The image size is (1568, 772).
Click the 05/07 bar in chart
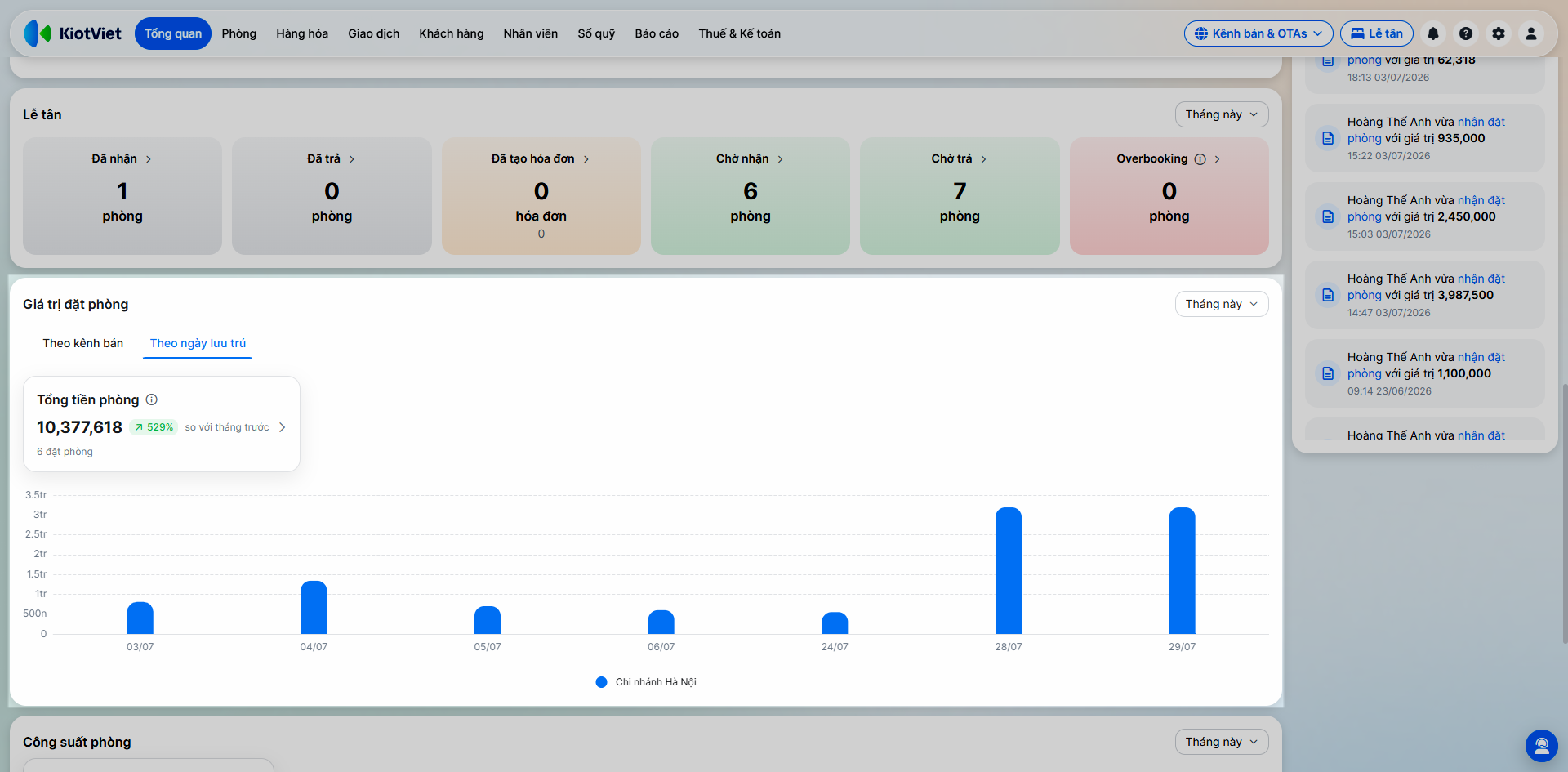(x=488, y=620)
